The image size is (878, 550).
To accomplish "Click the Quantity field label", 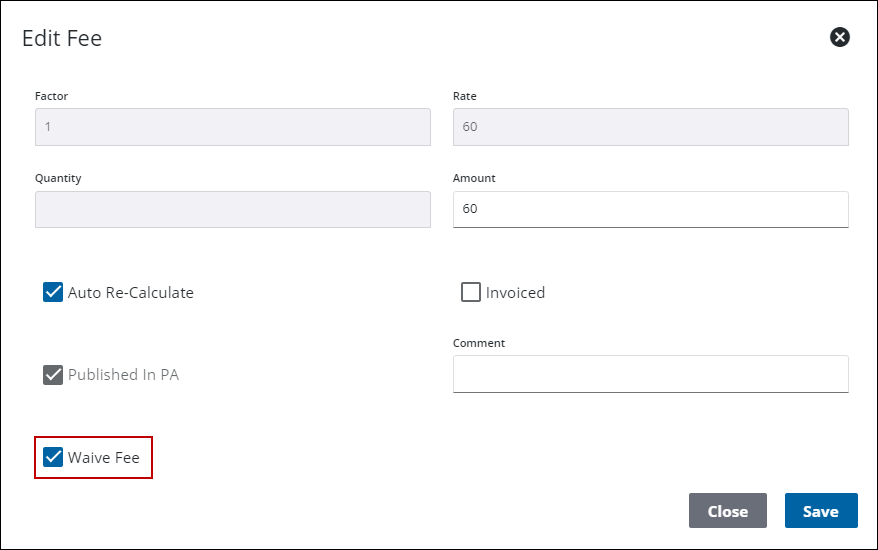I will (58, 178).
